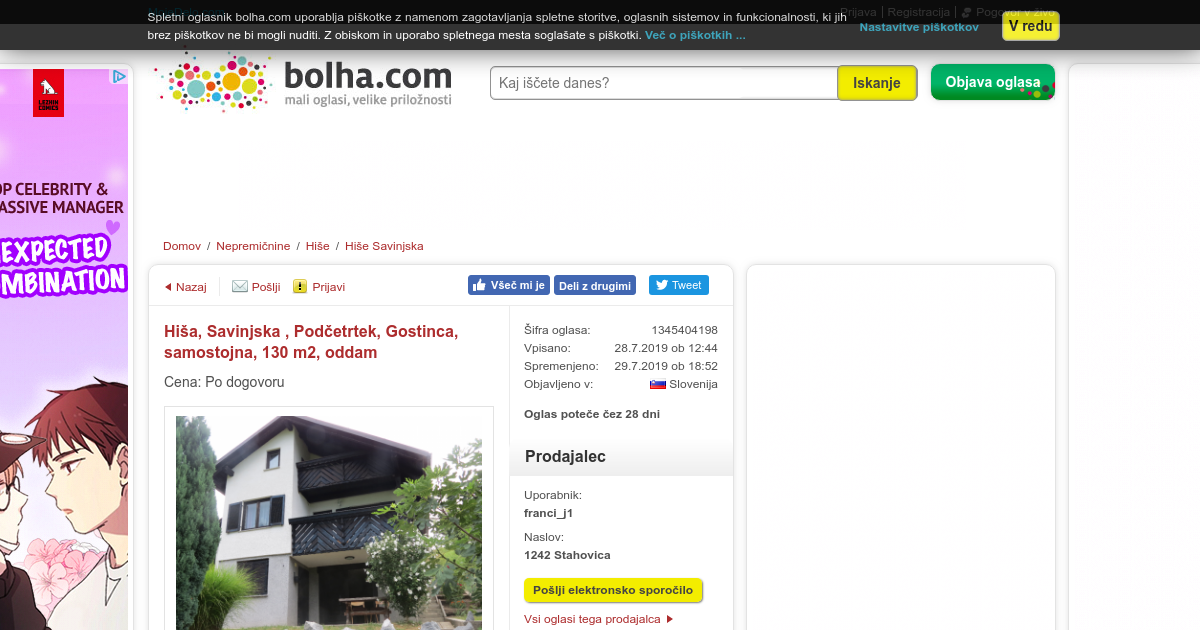
Task: Click the Twitter bird Tweet button
Action: [x=679, y=285]
